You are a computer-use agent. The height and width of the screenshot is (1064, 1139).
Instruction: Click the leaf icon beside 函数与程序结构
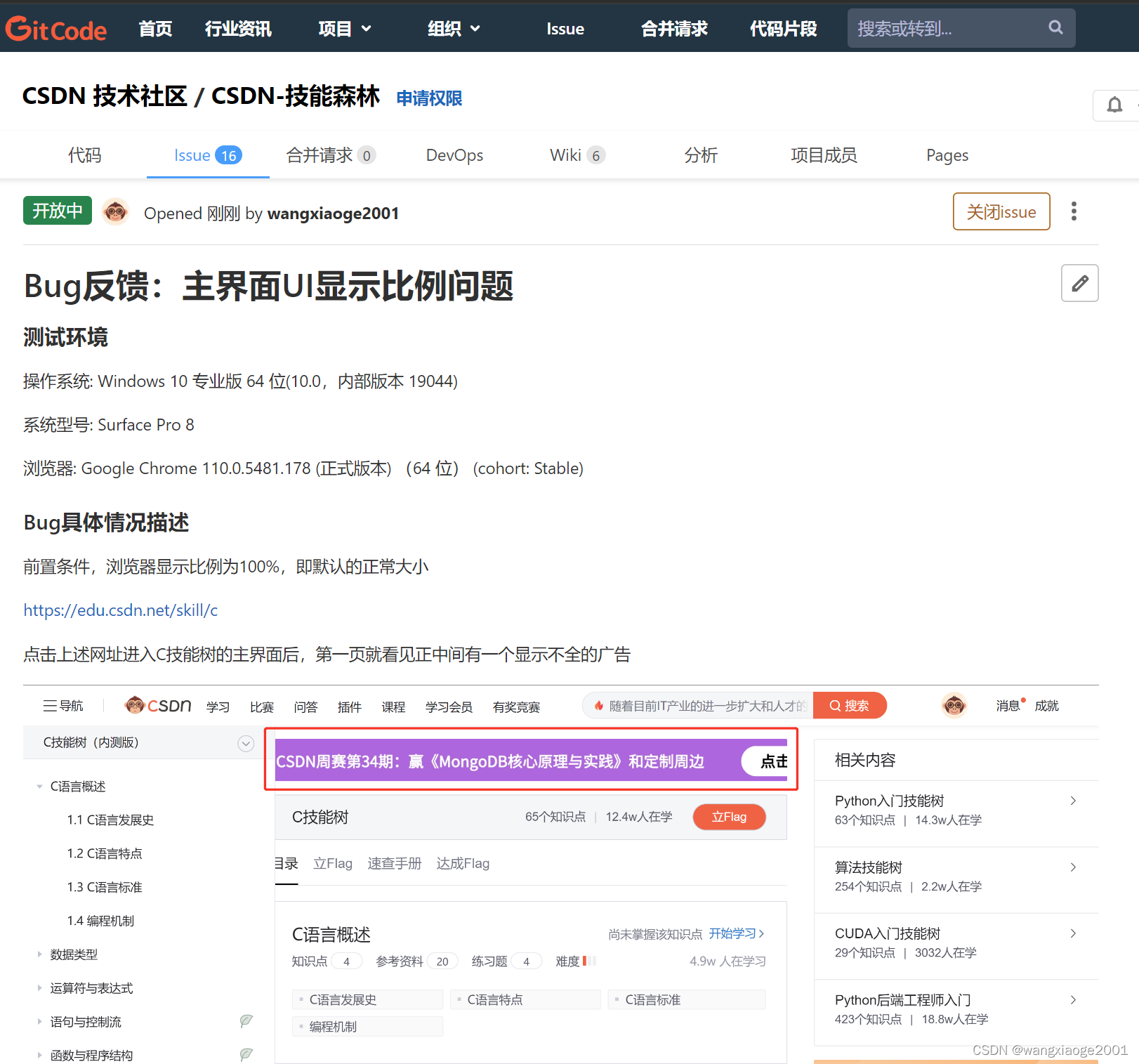[246, 1054]
